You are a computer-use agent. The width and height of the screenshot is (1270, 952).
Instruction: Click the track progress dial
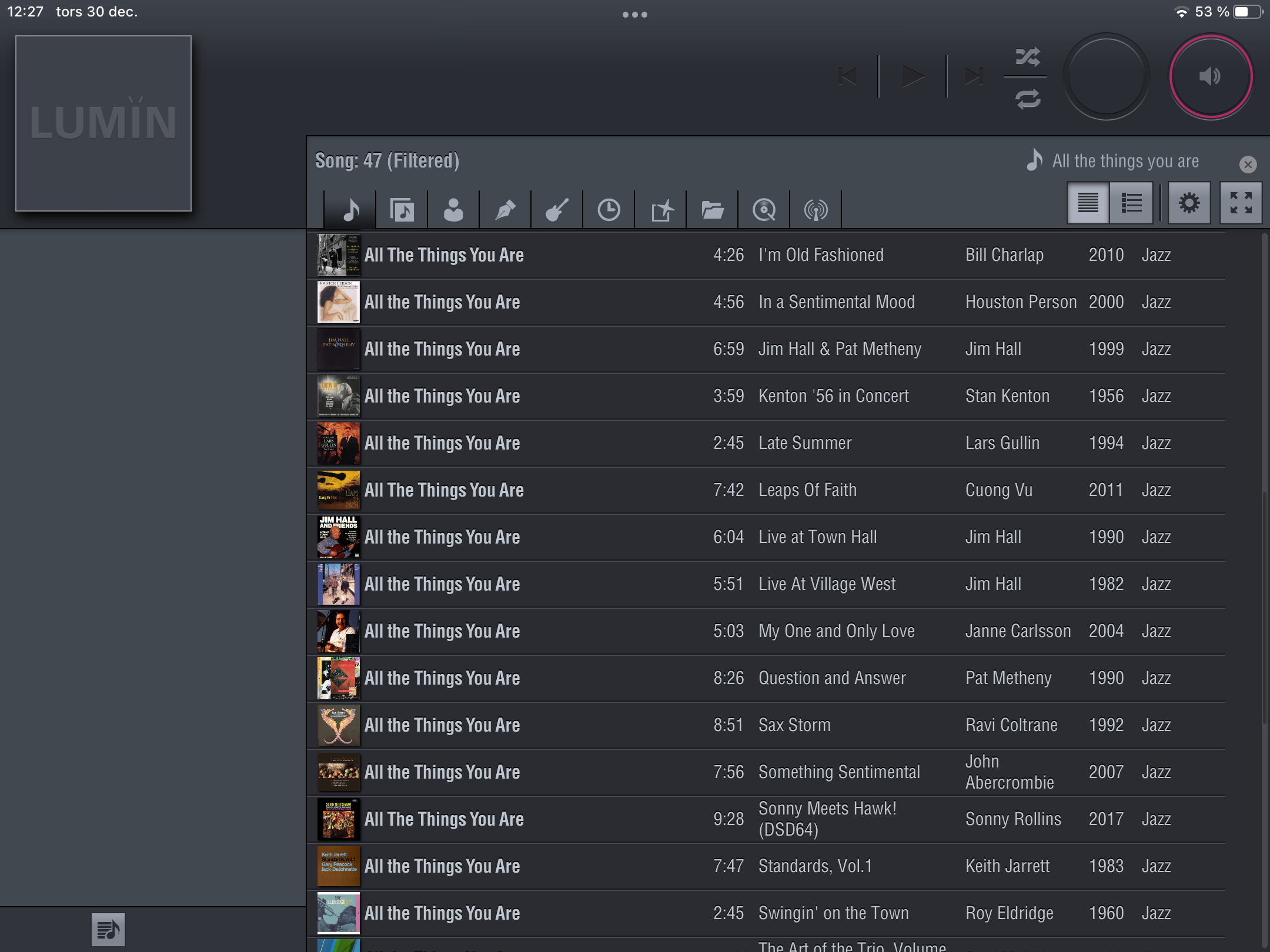click(x=1106, y=76)
